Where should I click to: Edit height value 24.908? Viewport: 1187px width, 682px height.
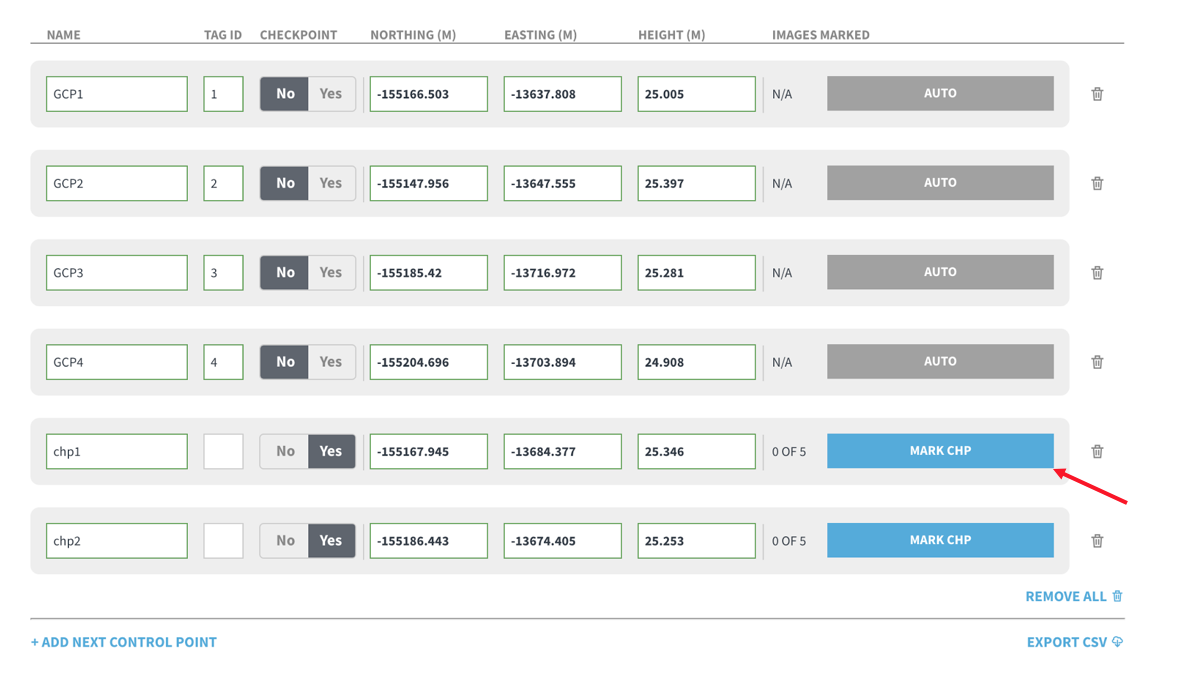click(x=696, y=362)
